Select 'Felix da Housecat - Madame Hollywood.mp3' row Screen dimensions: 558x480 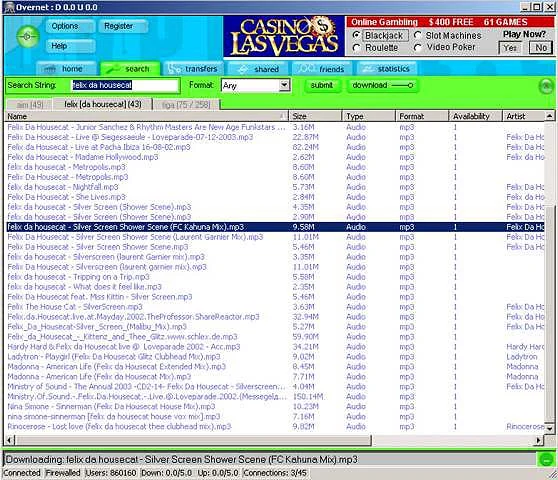coord(275,157)
